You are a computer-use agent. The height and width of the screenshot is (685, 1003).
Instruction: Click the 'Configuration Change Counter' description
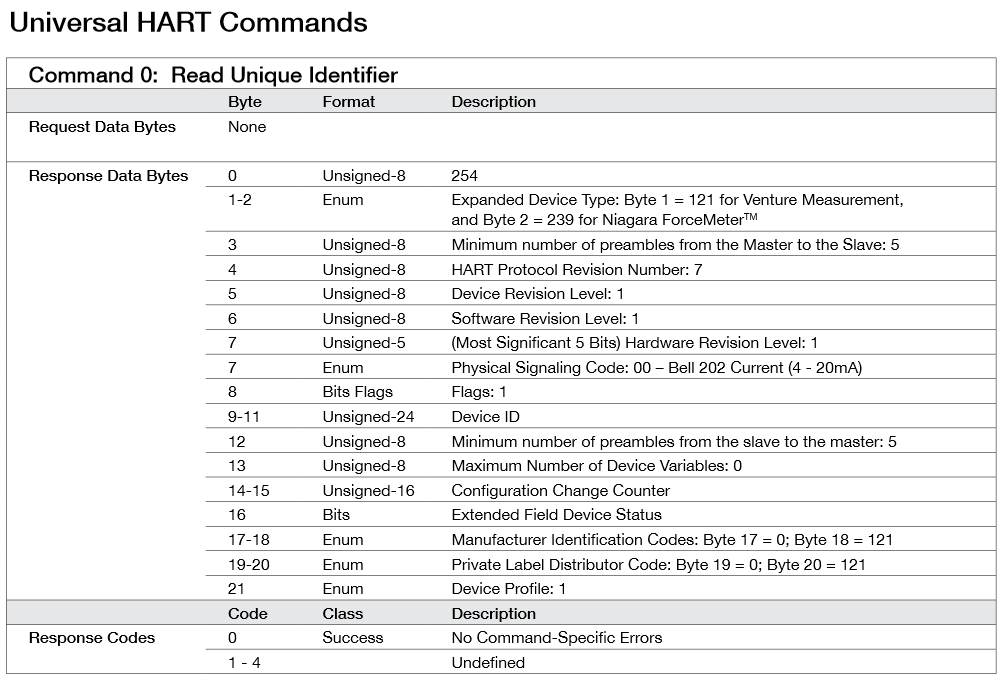click(560, 491)
